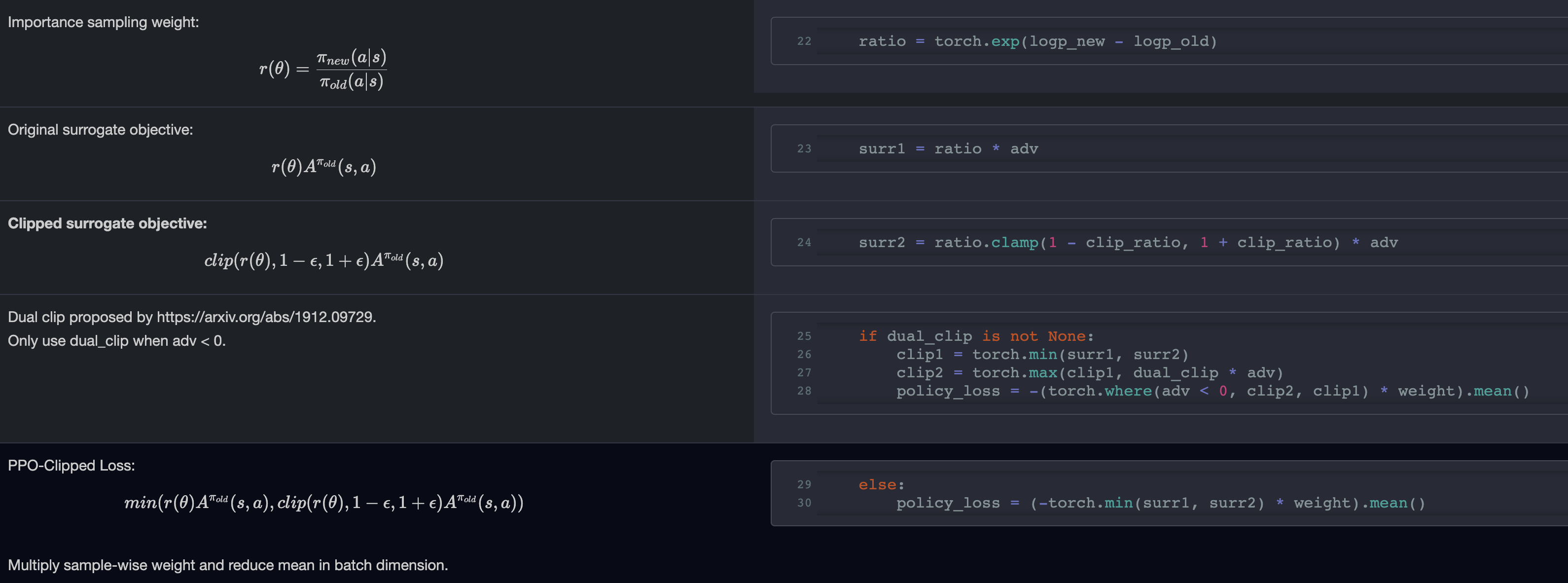This screenshot has width=1568, height=583.
Task: Click the 'if dual_clip is not None' line
Action: pyautogui.click(x=976, y=336)
